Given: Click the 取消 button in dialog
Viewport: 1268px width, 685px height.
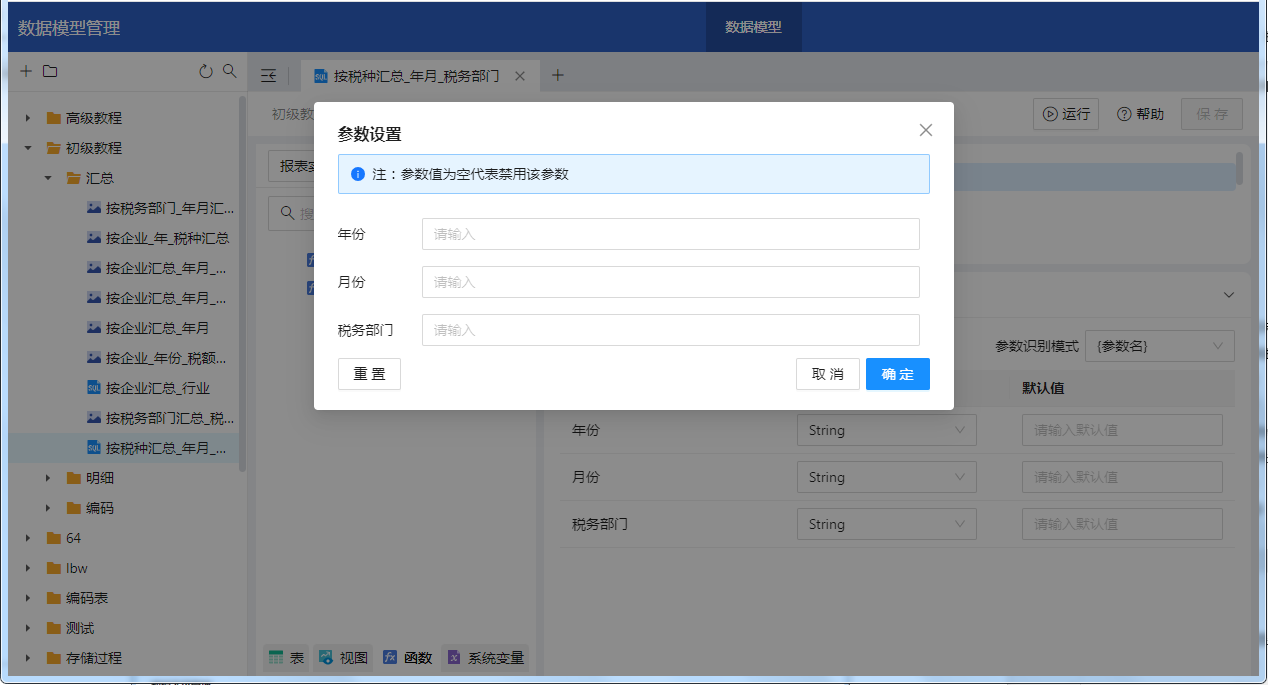Looking at the screenshot, I should coord(827,374).
